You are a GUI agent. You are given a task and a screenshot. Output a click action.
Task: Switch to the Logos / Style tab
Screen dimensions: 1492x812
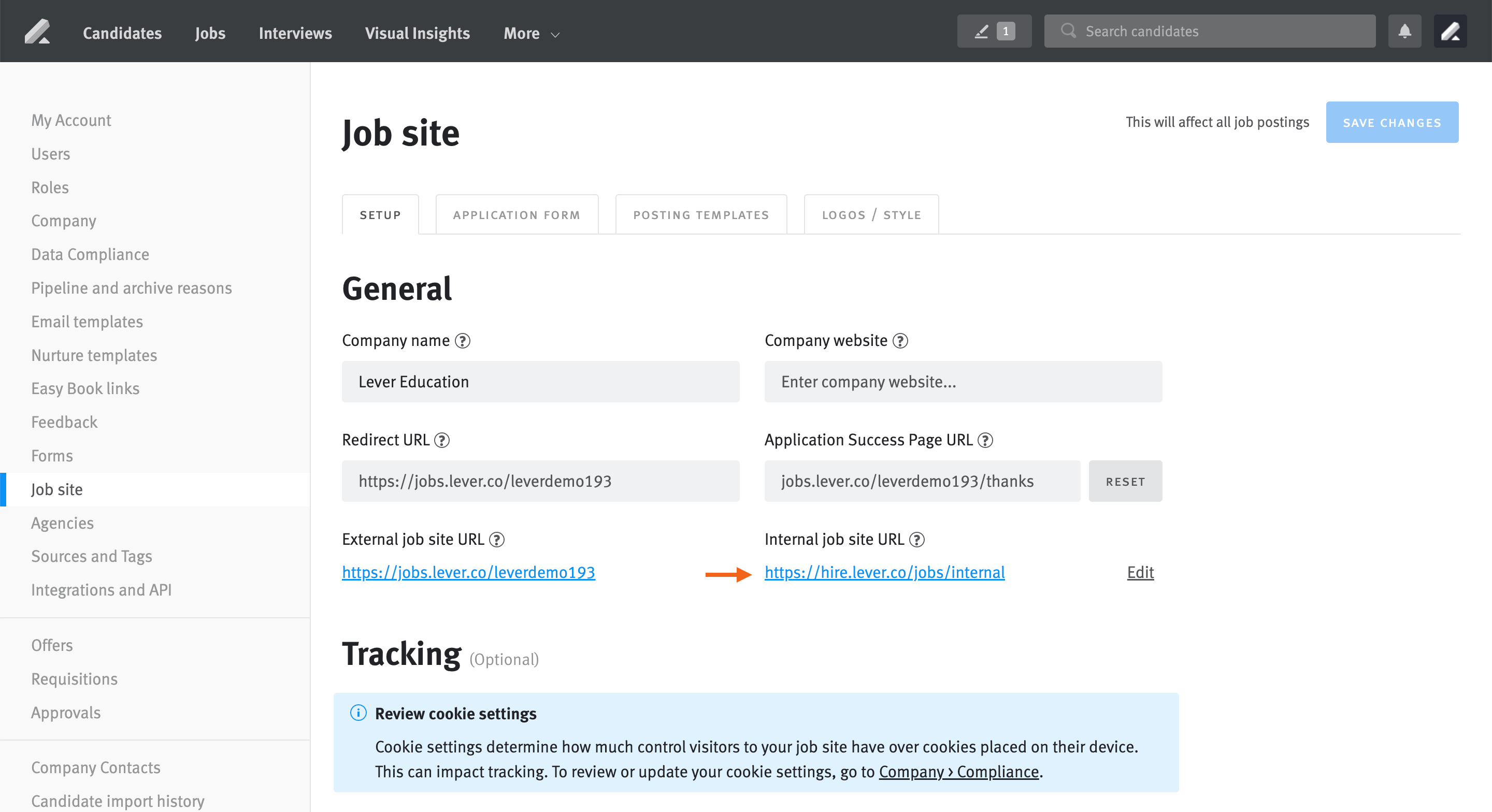pos(871,214)
